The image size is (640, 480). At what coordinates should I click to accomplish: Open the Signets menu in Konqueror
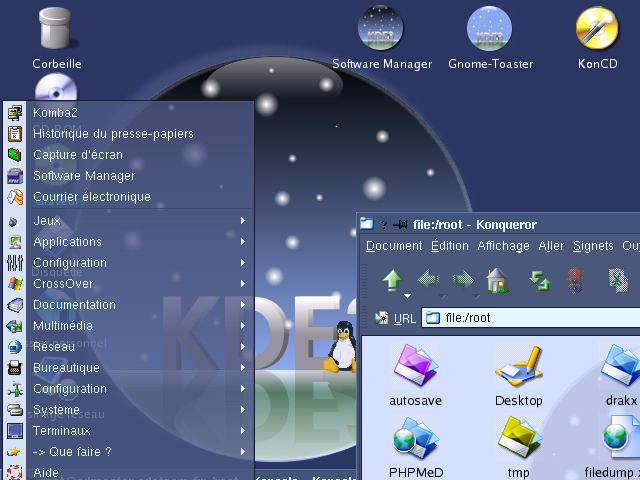tap(593, 246)
